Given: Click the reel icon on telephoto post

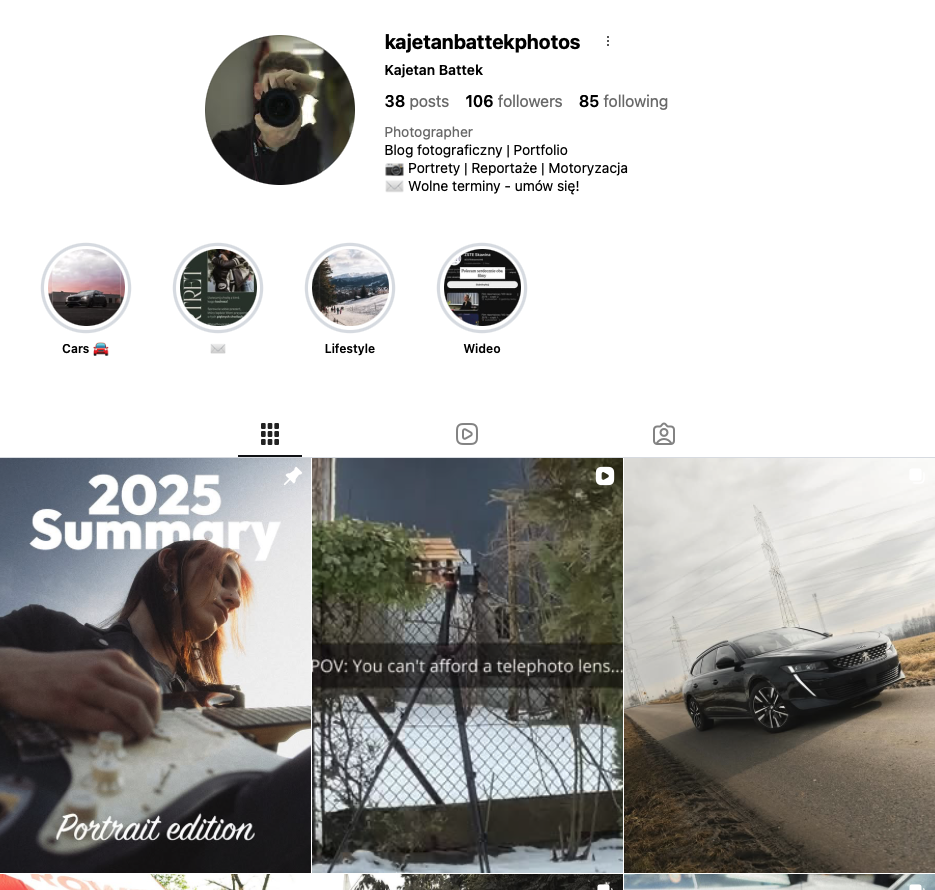Looking at the screenshot, I should click(x=605, y=476).
